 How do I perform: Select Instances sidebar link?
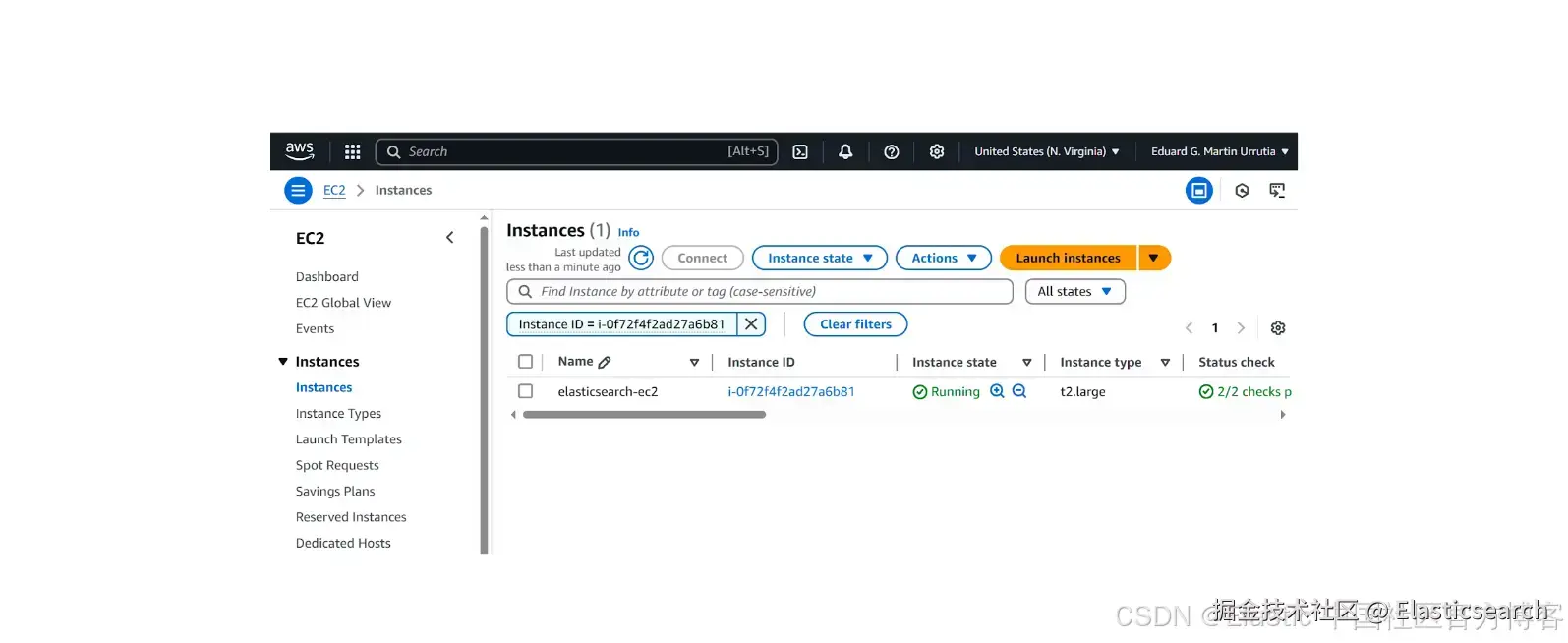323,388
